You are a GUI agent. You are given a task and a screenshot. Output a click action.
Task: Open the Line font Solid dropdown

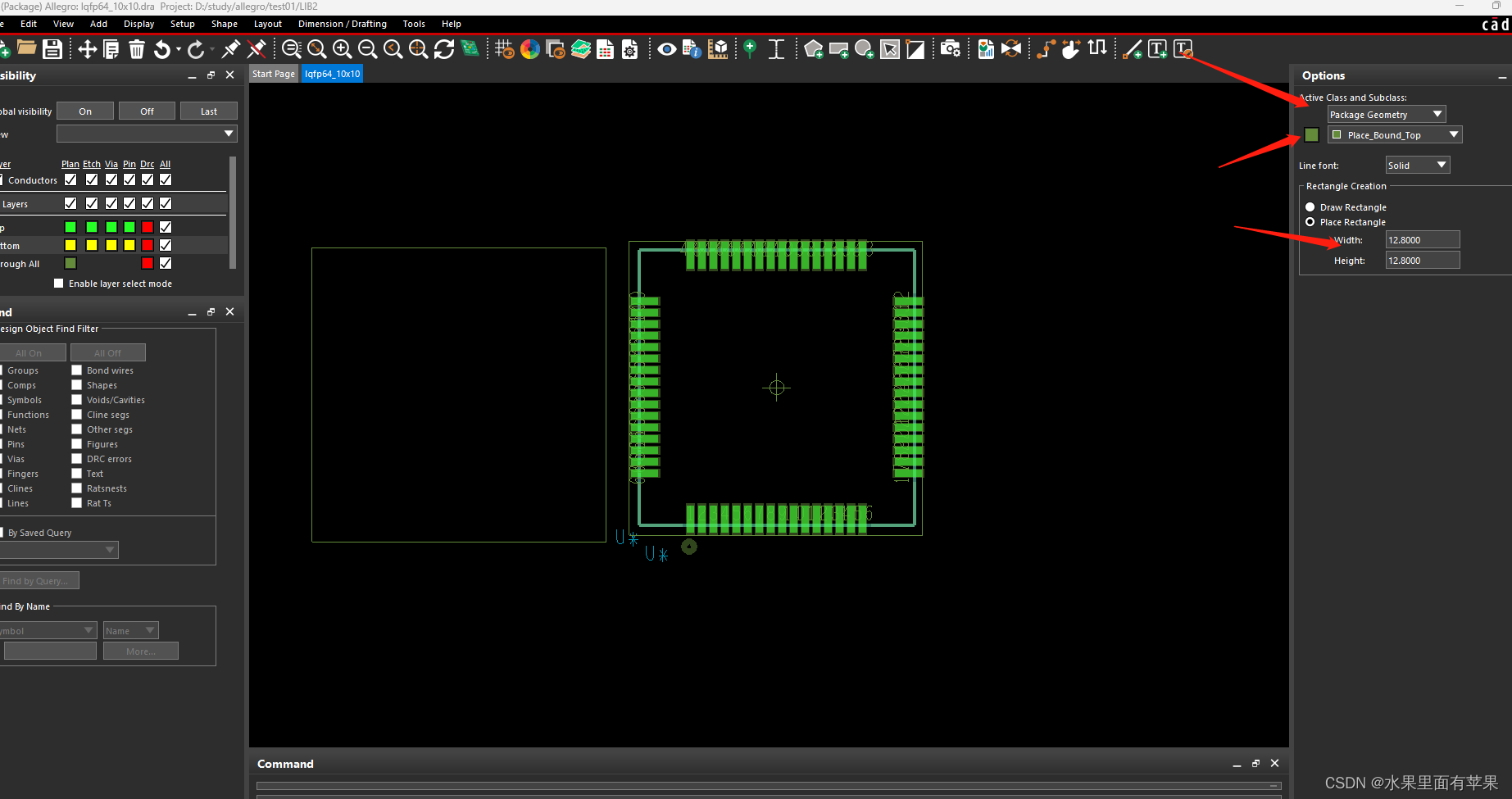coord(1417,166)
